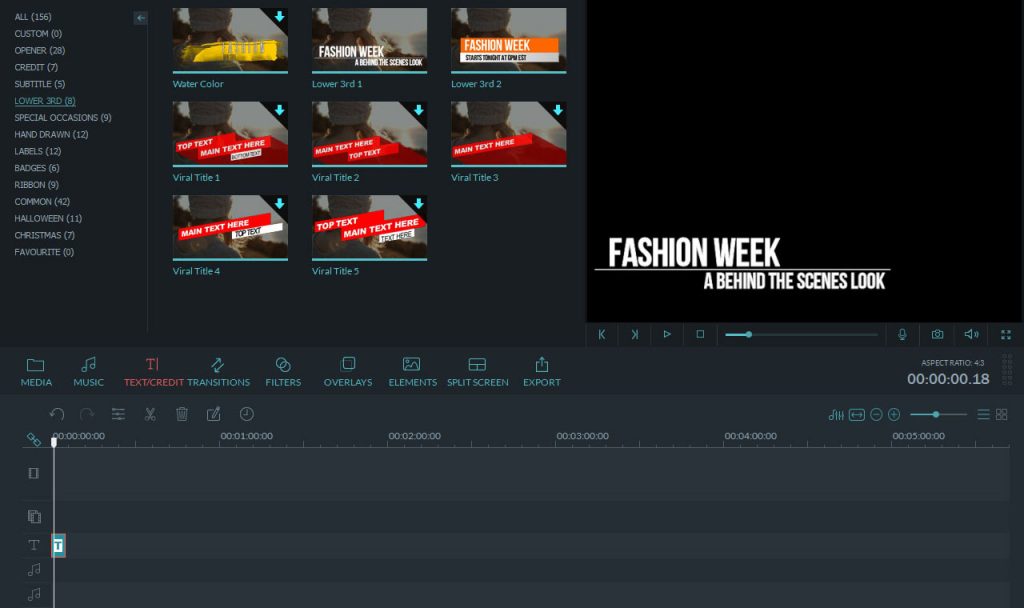Image resolution: width=1024 pixels, height=608 pixels.
Task: Click the preview progress slider
Action: point(801,334)
